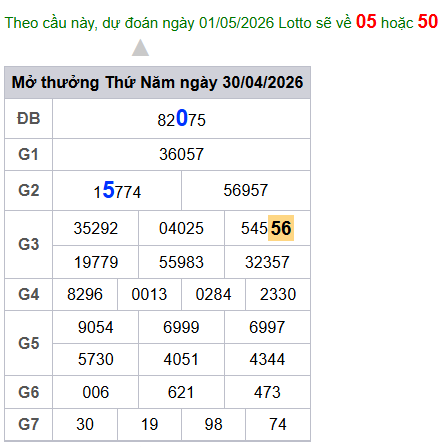The image size is (441, 447).
Task: Click G5 number 4051
Action: [x=181, y=359]
